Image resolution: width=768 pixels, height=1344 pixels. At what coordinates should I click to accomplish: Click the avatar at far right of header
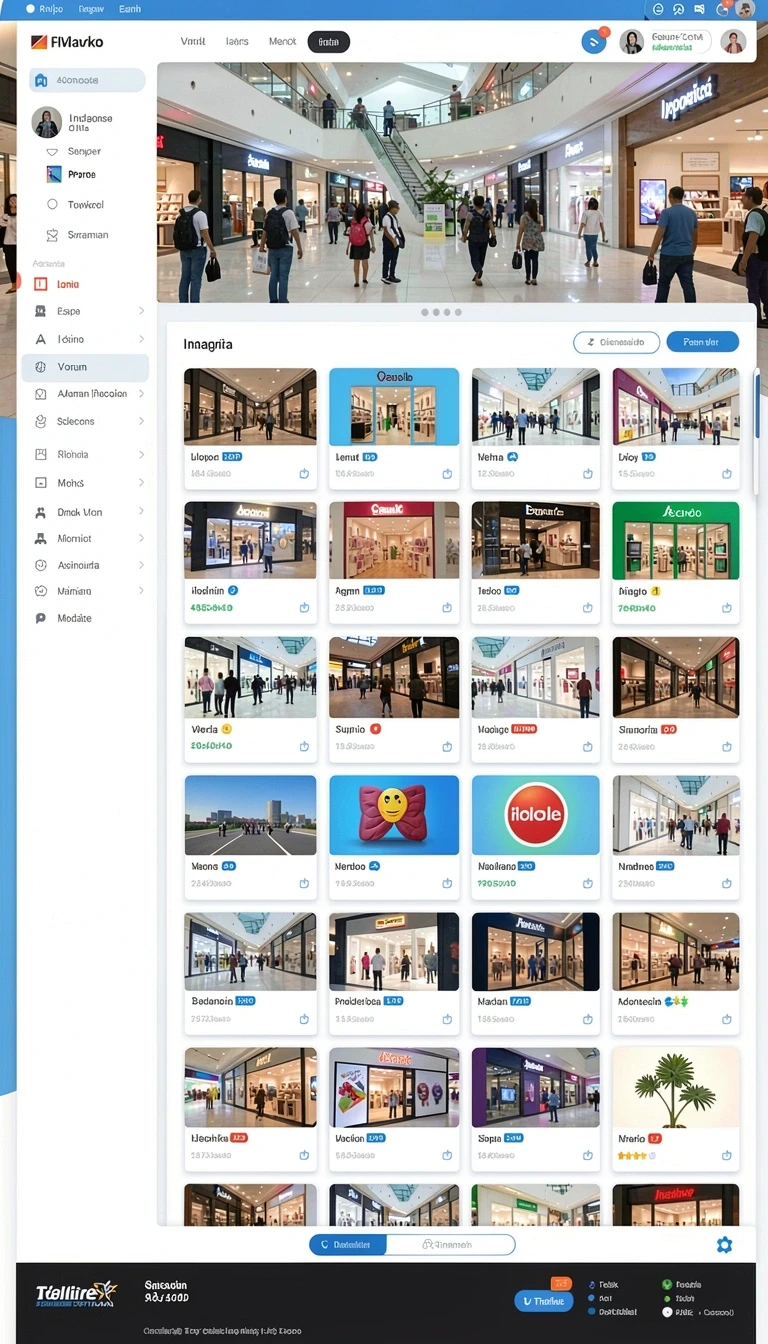pos(733,42)
